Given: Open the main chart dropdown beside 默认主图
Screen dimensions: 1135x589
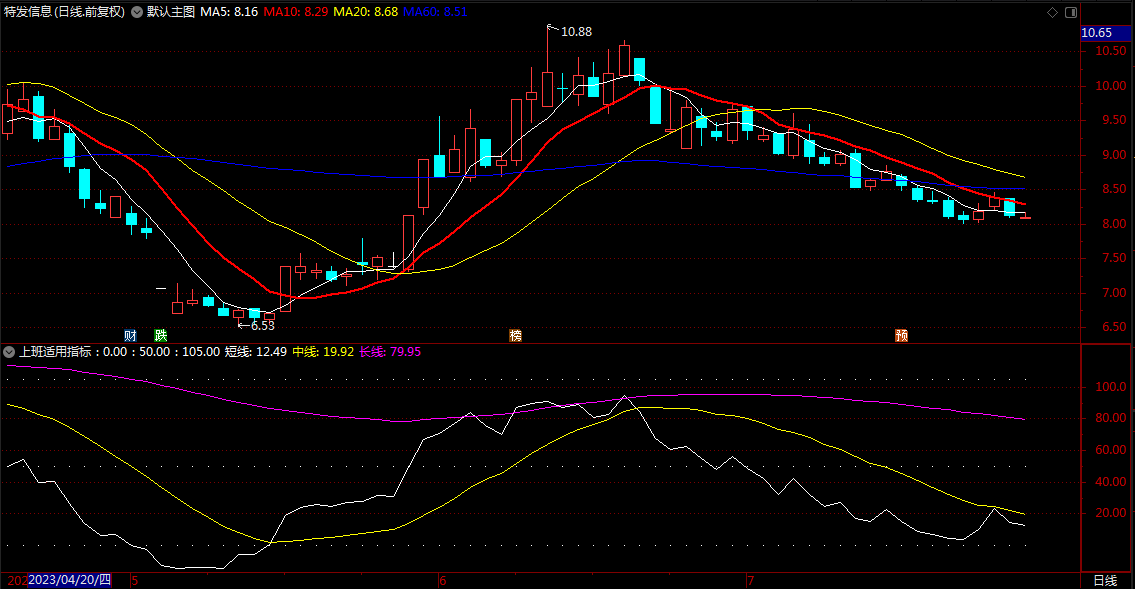Looking at the screenshot, I should pos(137,12).
